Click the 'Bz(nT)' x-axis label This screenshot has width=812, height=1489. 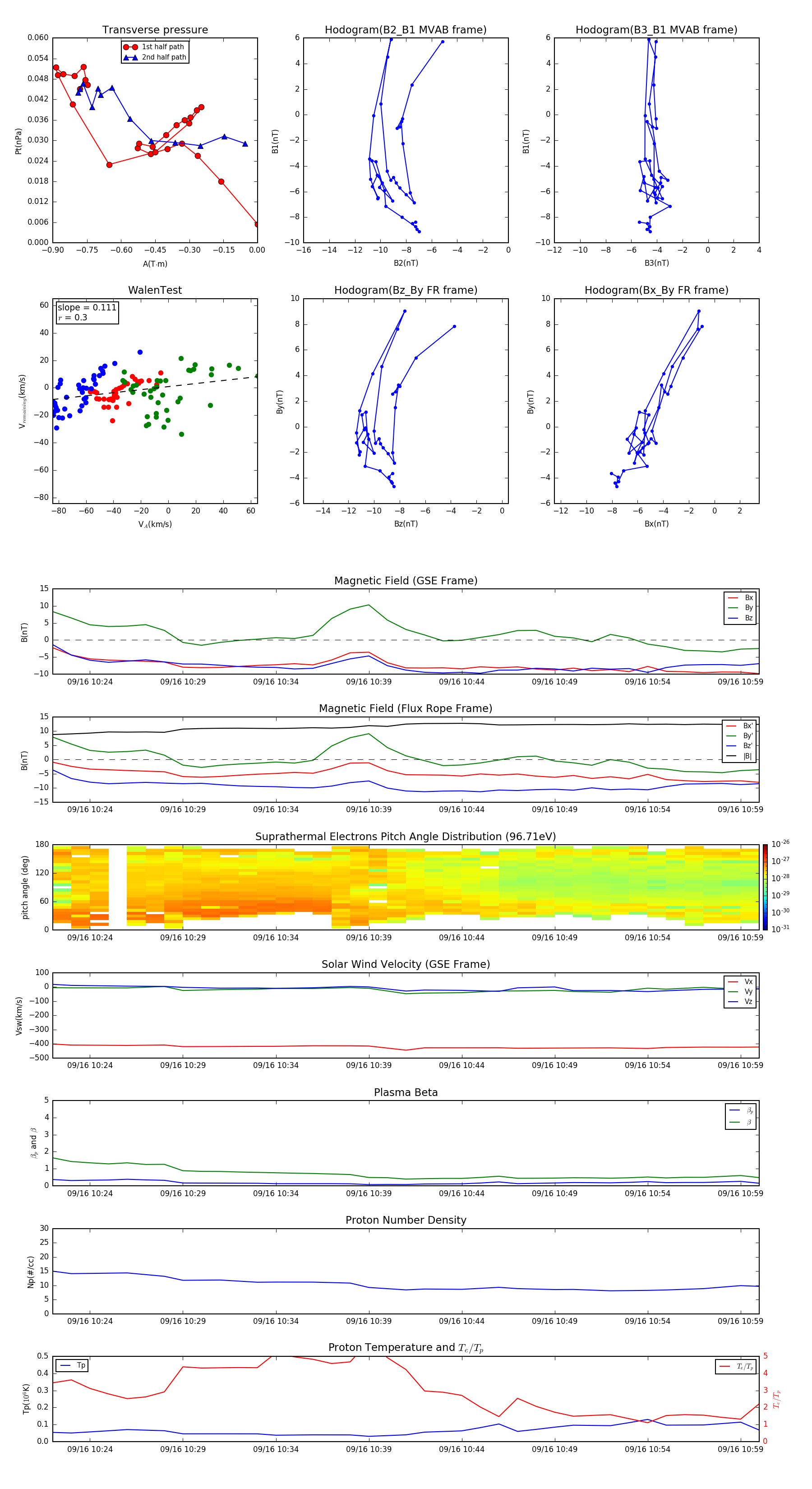tap(406, 524)
